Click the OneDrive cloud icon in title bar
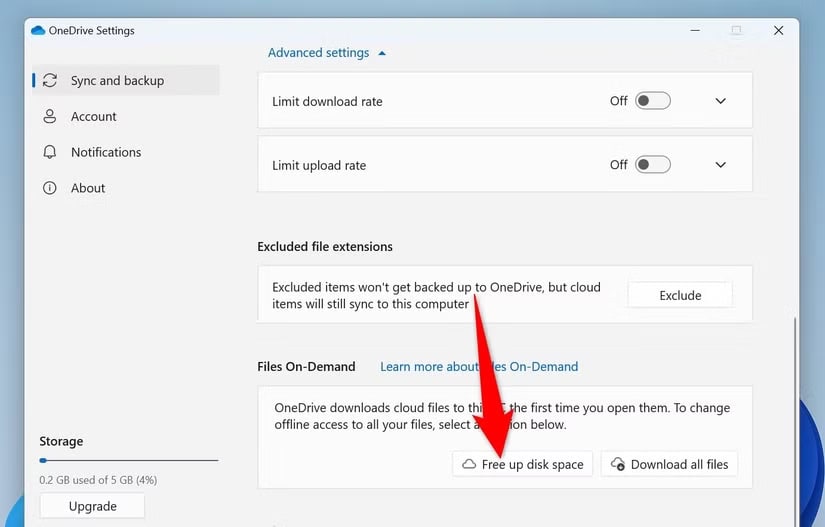825x527 pixels. (x=39, y=31)
